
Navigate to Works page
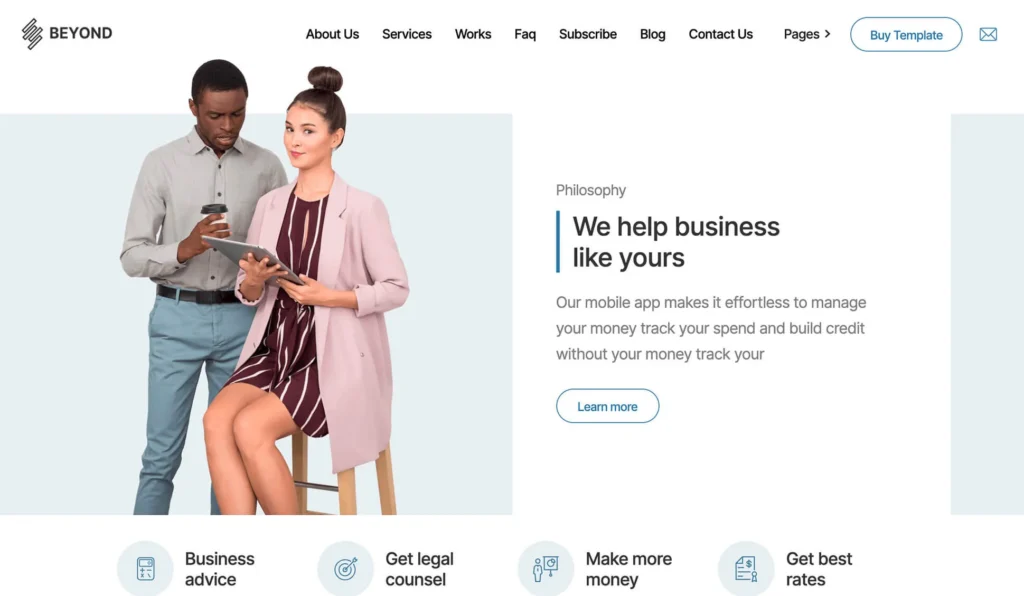(x=473, y=34)
